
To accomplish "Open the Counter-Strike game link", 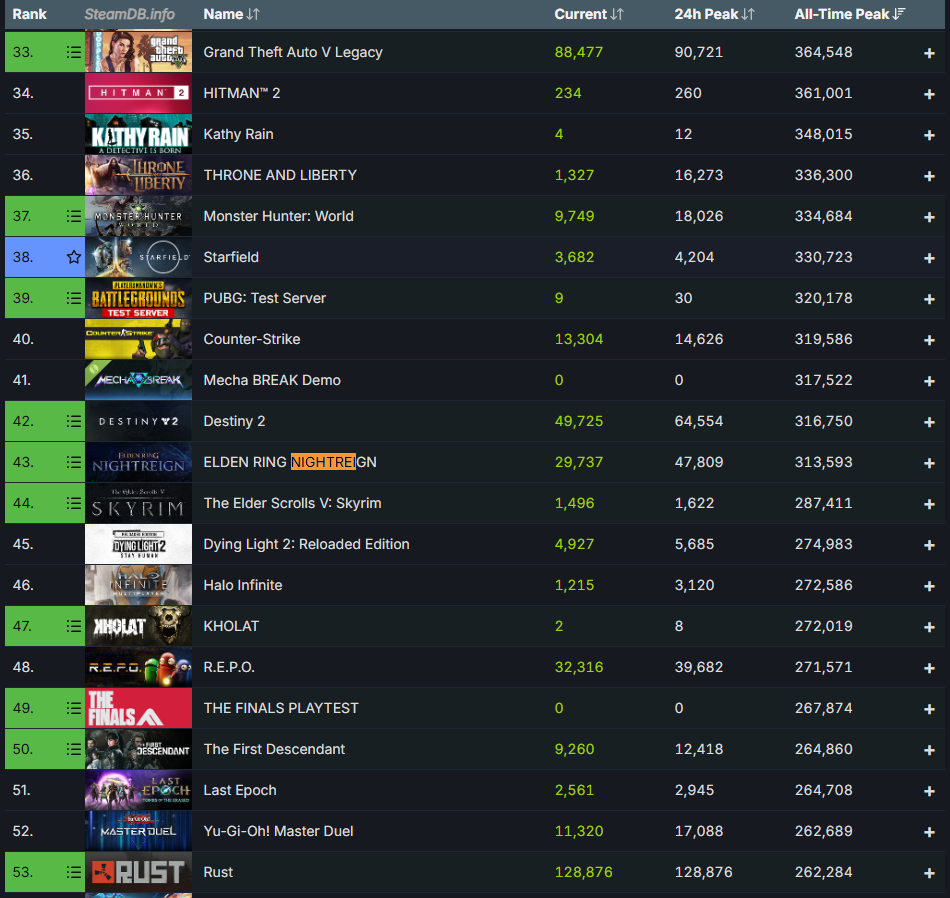I will coord(251,339).
